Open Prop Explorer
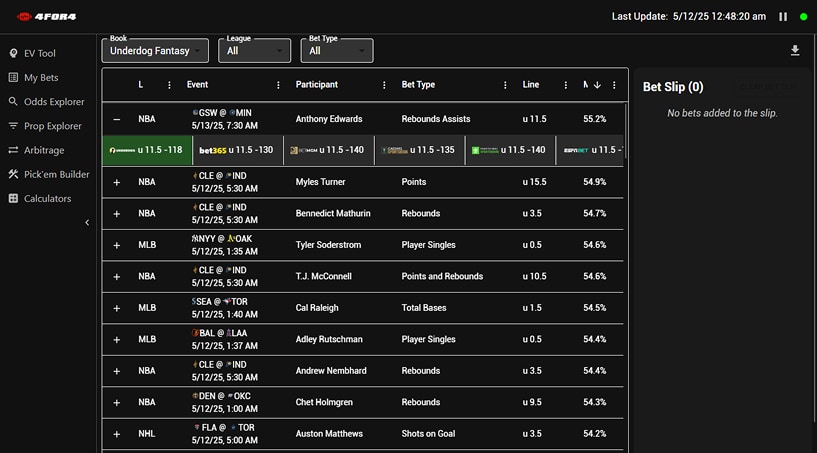 tap(45, 126)
